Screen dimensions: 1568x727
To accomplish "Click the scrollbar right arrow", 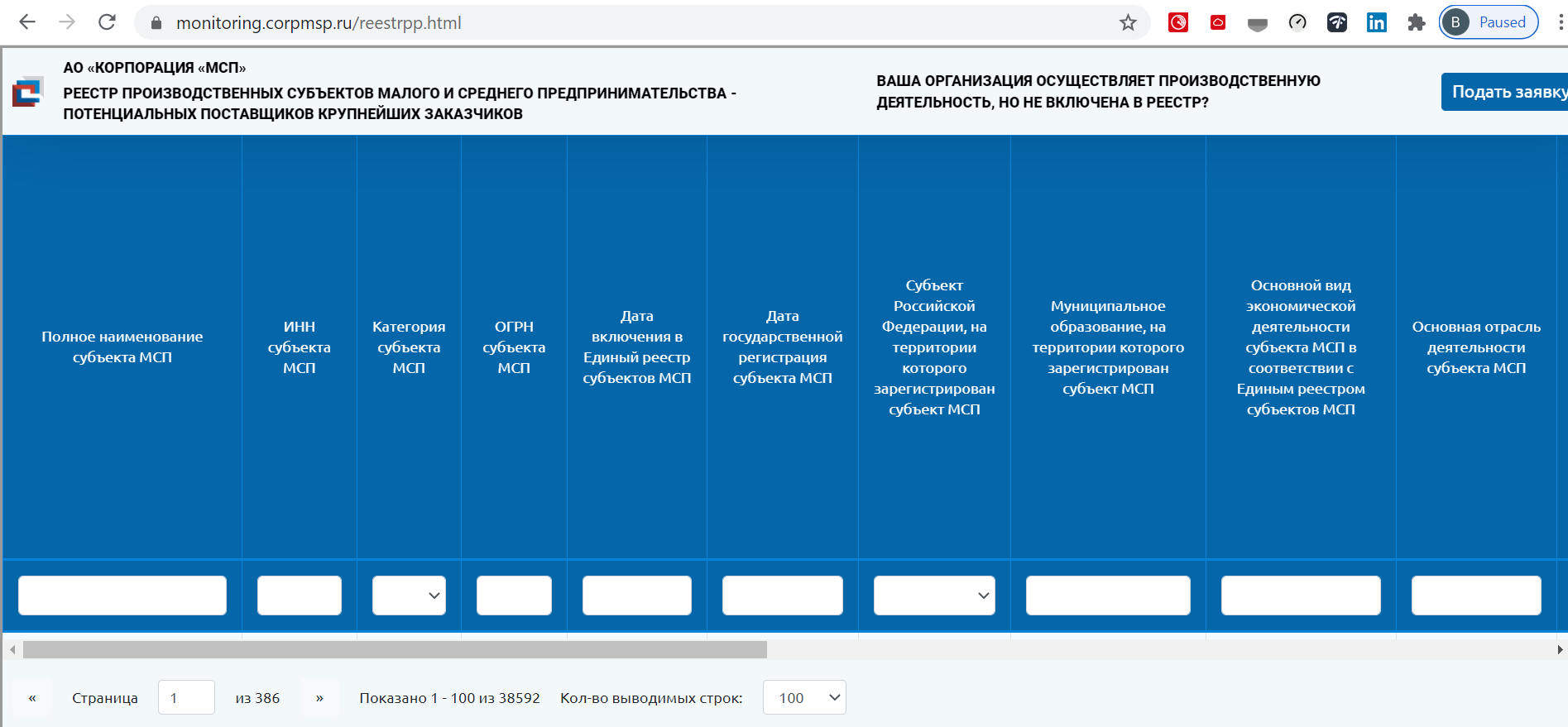I will pos(1560,650).
